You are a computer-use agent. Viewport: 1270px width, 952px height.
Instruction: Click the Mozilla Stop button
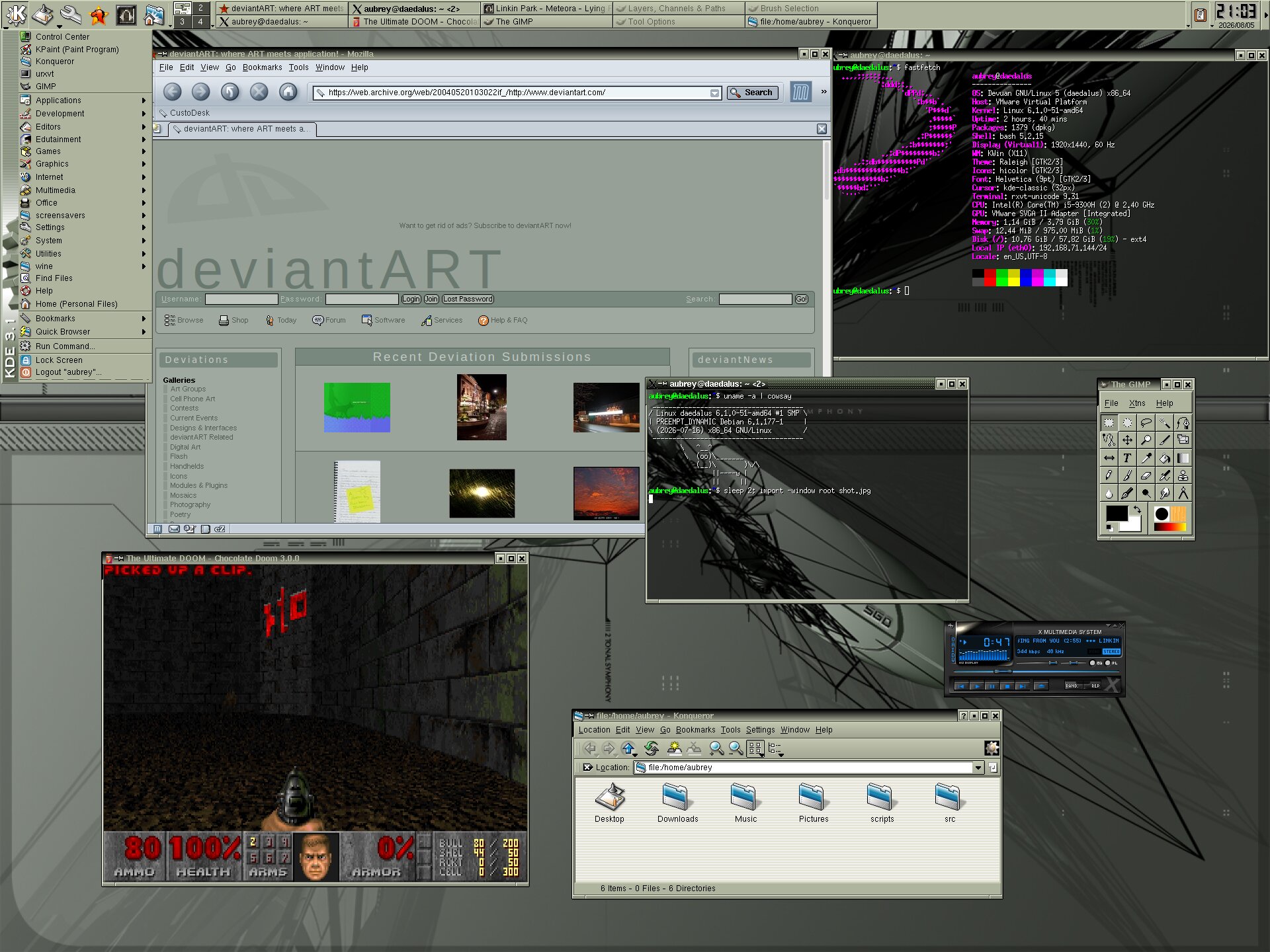[259, 93]
